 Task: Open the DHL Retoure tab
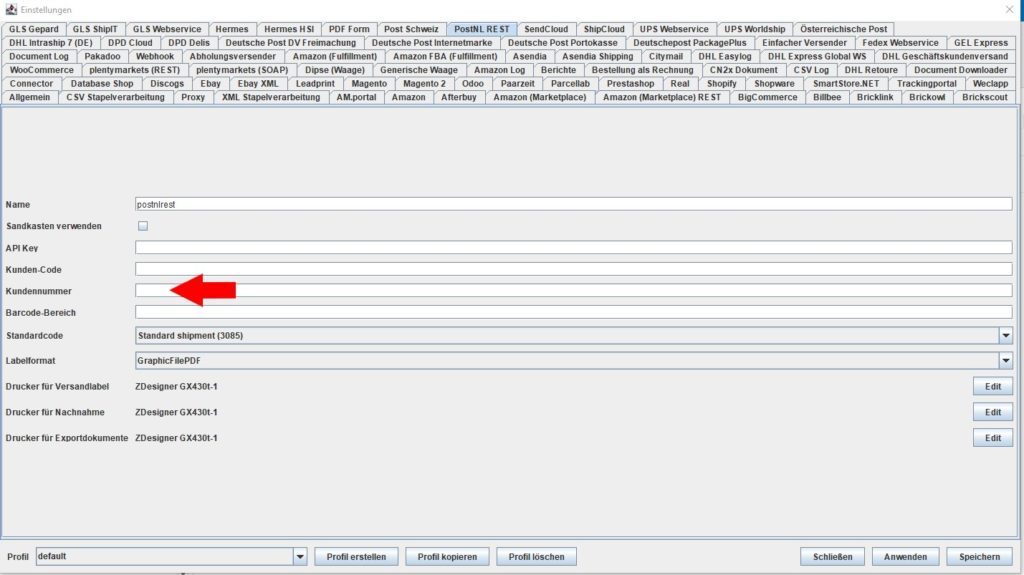[x=871, y=70]
